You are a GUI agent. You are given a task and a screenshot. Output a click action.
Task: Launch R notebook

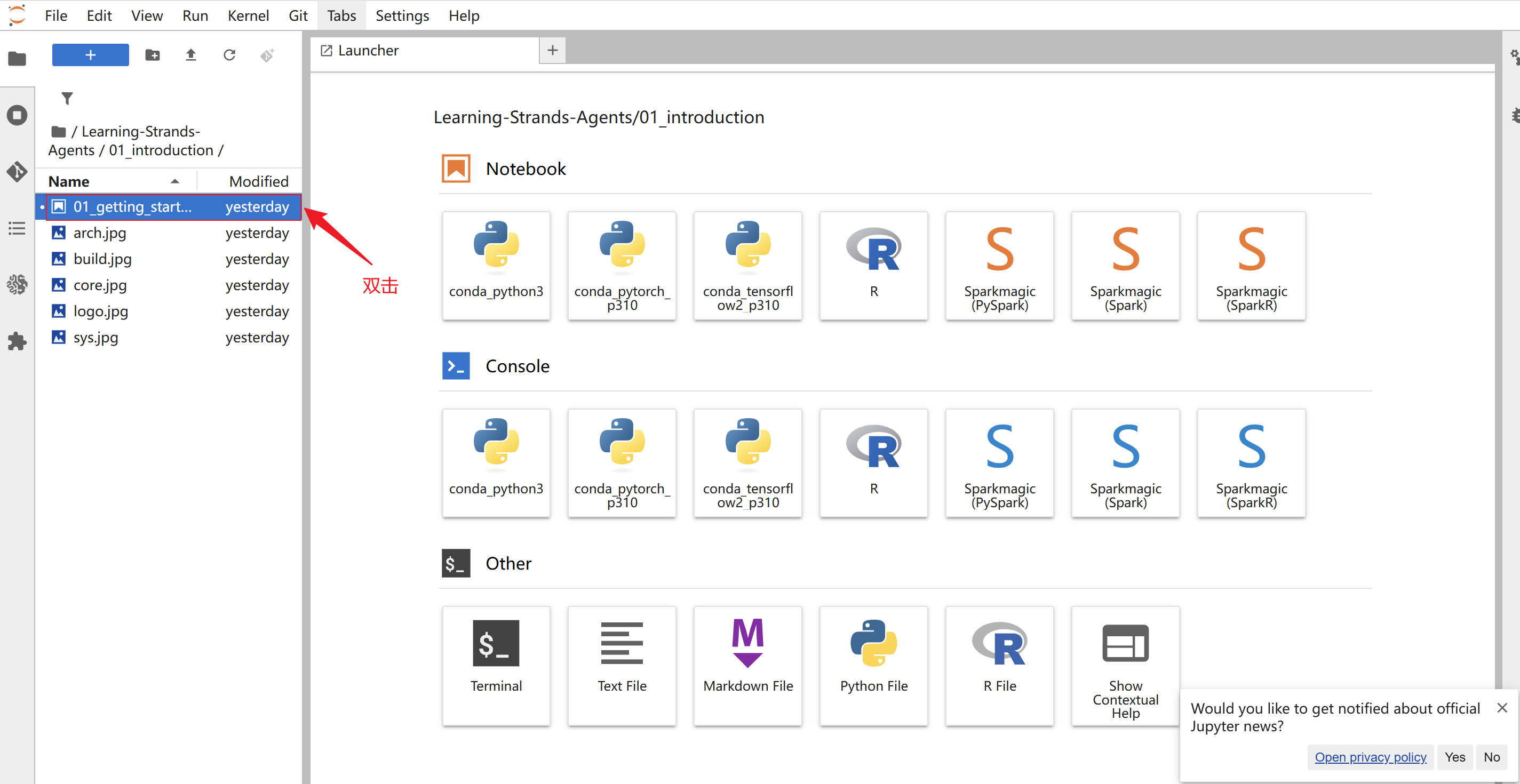click(x=874, y=266)
